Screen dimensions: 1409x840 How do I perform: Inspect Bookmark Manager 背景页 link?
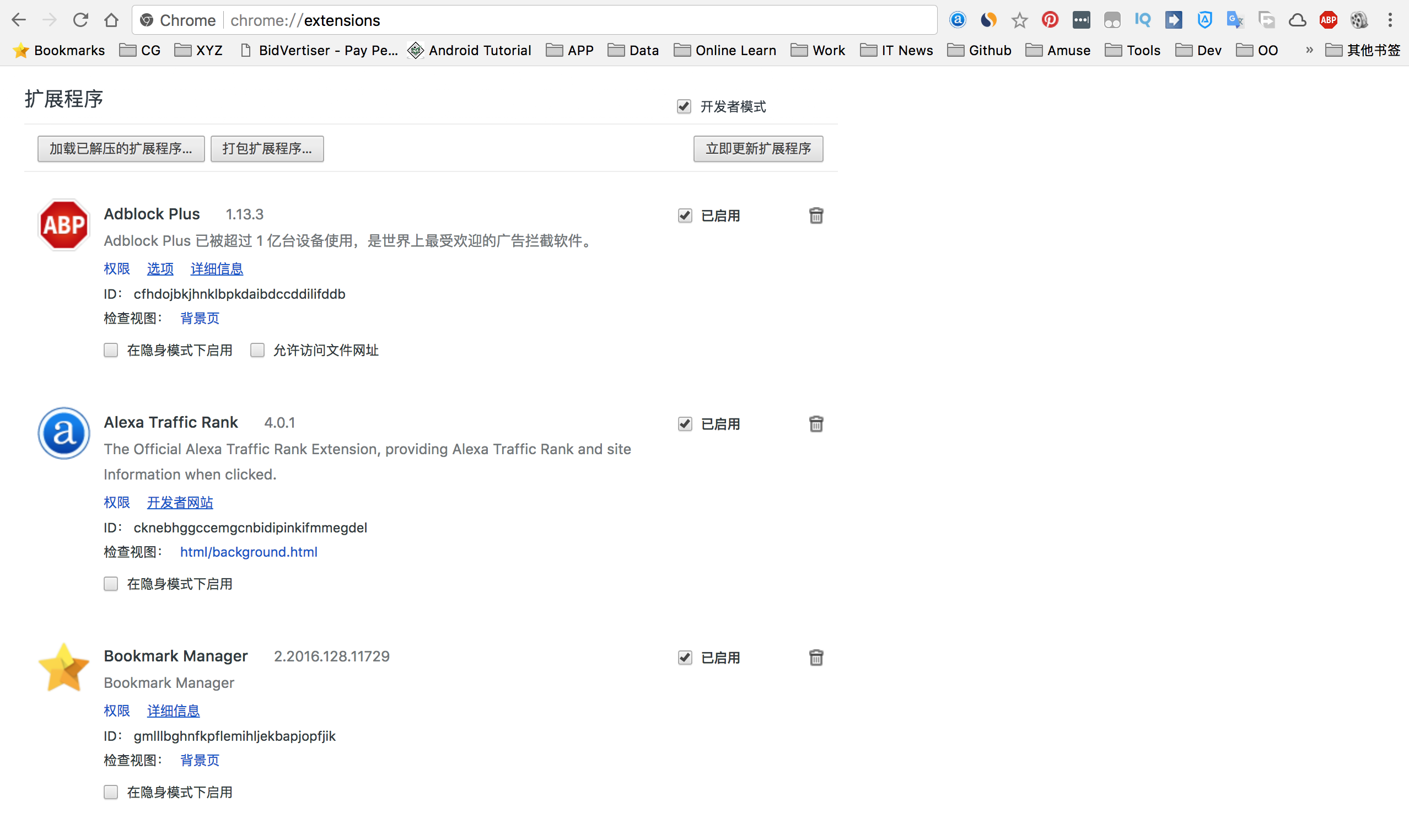coord(200,760)
